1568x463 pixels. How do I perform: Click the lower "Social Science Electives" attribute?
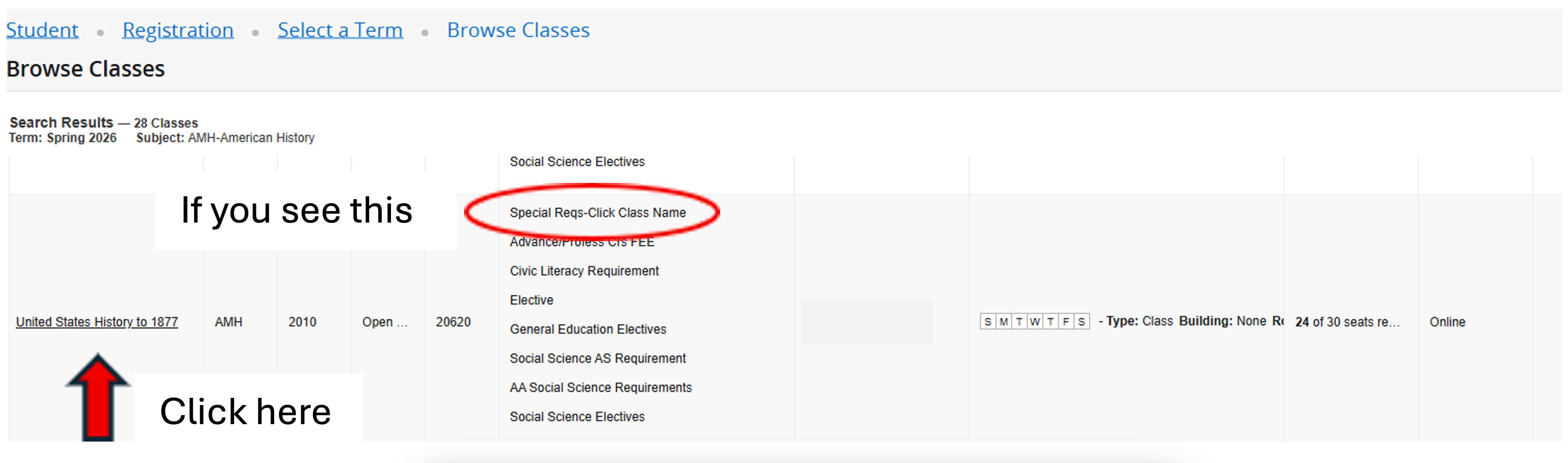pyautogui.click(x=577, y=417)
